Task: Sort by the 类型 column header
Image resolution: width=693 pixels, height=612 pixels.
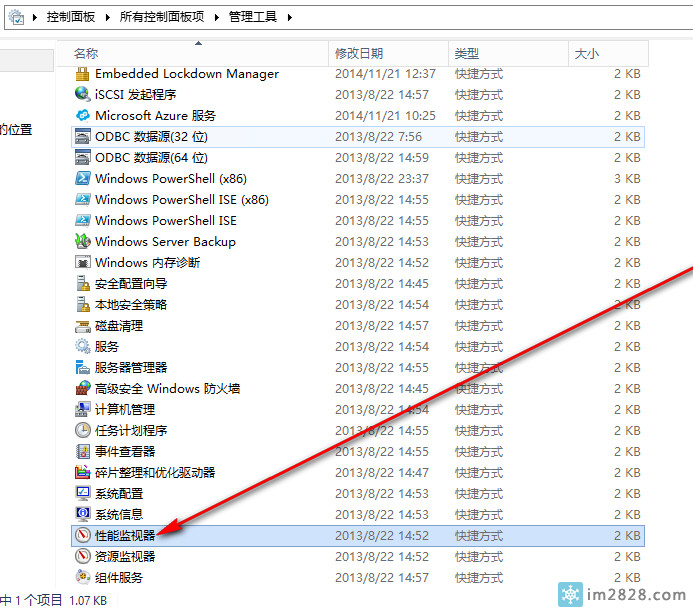Action: (508, 53)
